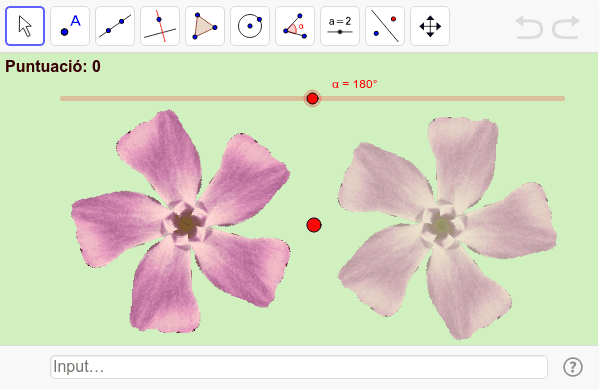Viewport: 600px width, 390px height.
Task: Redo the last undone action
Action: (566, 27)
